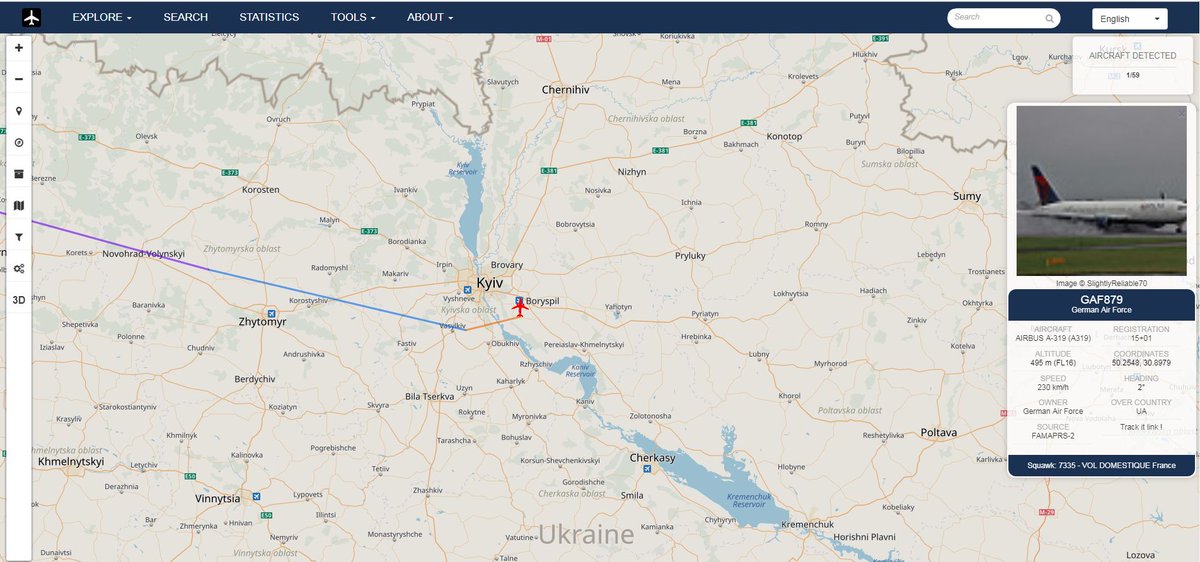Click the airplane logo in header

pos(32,18)
